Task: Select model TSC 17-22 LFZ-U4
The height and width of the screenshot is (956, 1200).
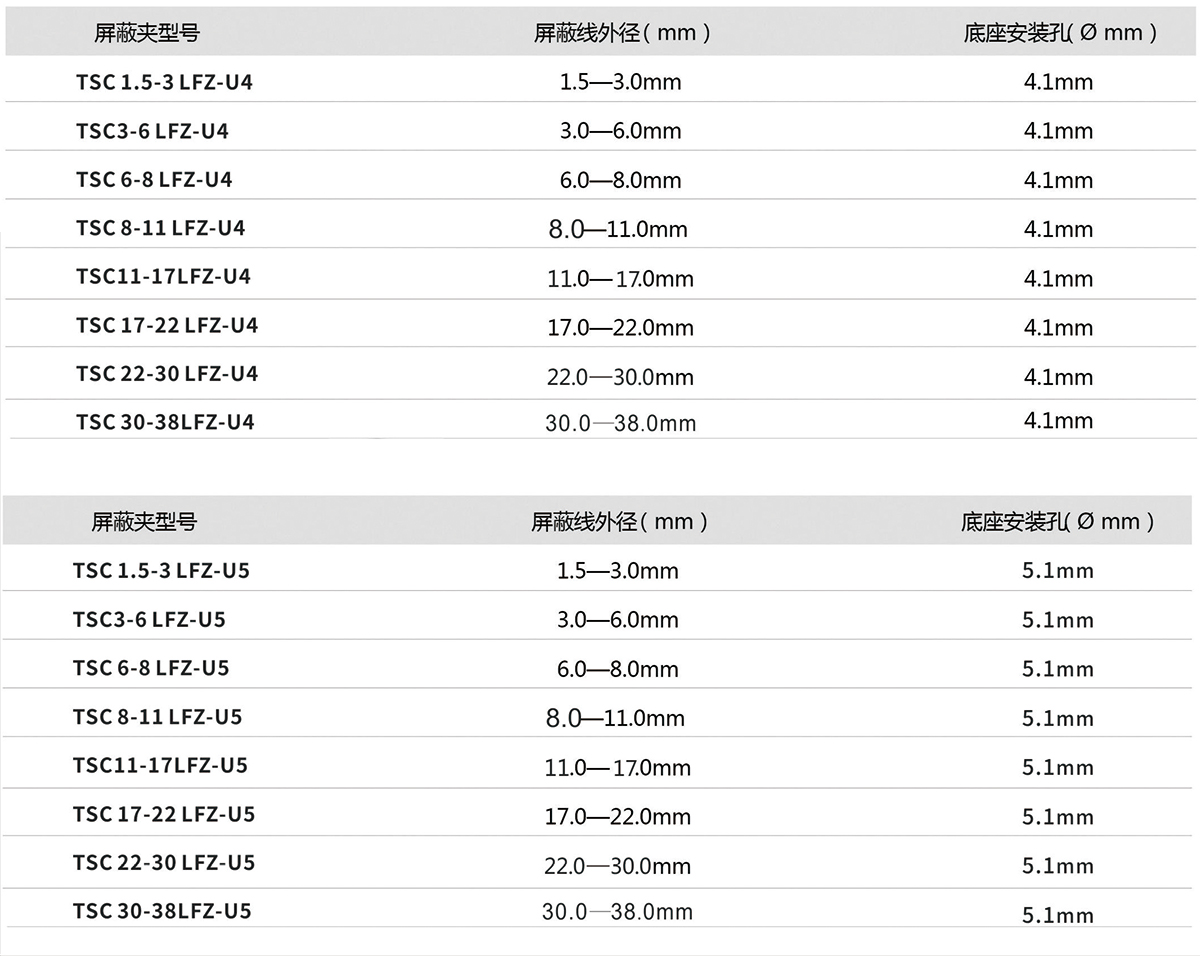Action: [x=167, y=325]
